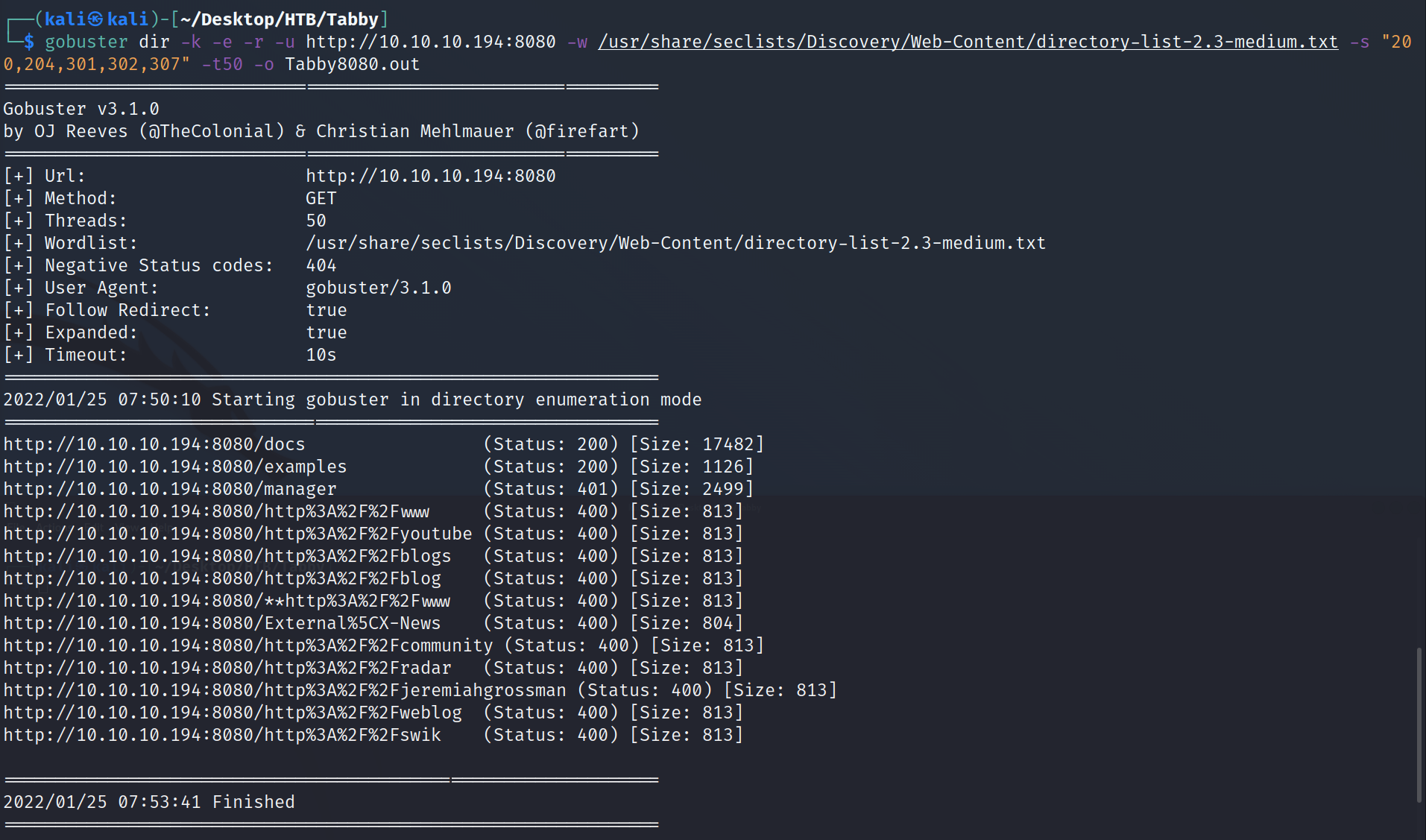Click the word gobuster in the command line
The width and height of the screenshot is (1426, 840).
(x=86, y=42)
